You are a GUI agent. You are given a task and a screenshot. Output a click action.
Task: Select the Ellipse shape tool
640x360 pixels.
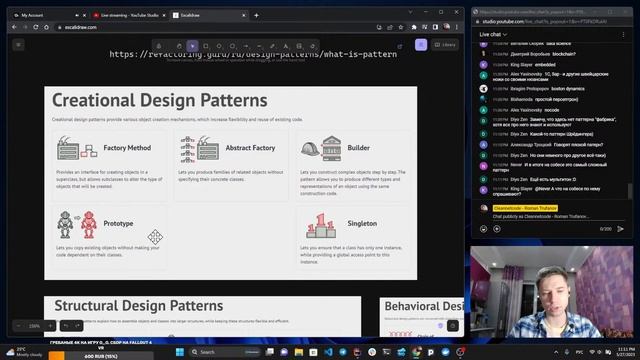pos(233,46)
